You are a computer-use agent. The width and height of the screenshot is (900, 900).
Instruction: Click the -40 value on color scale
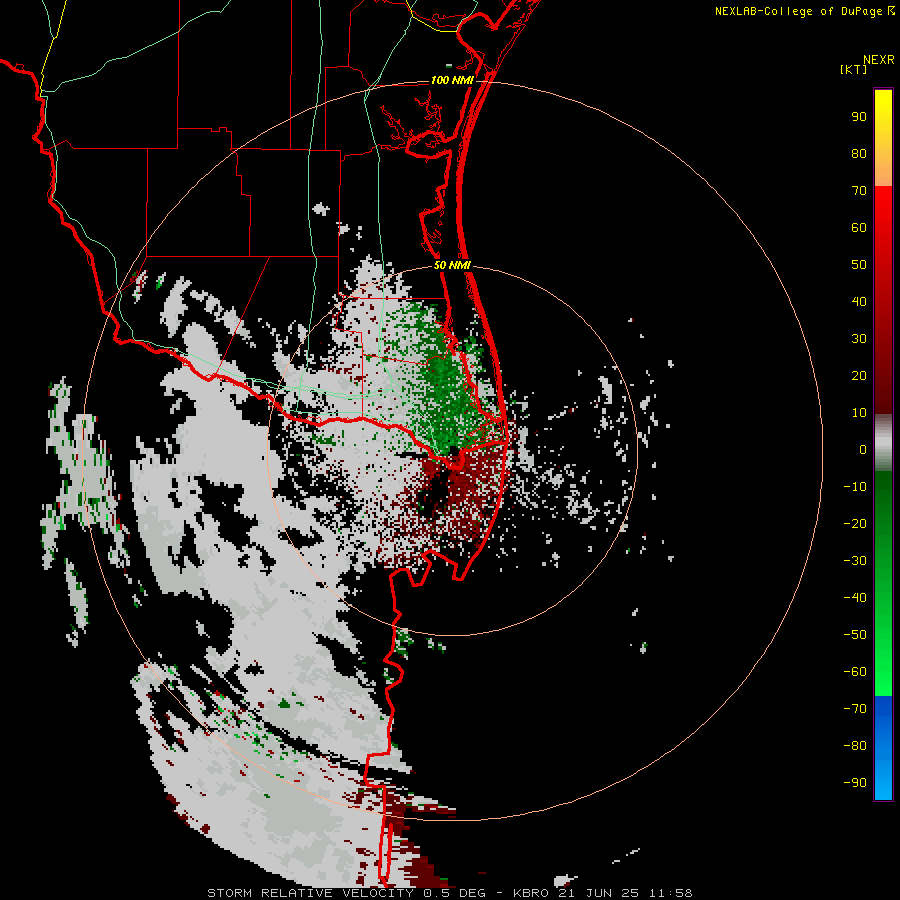(855, 598)
